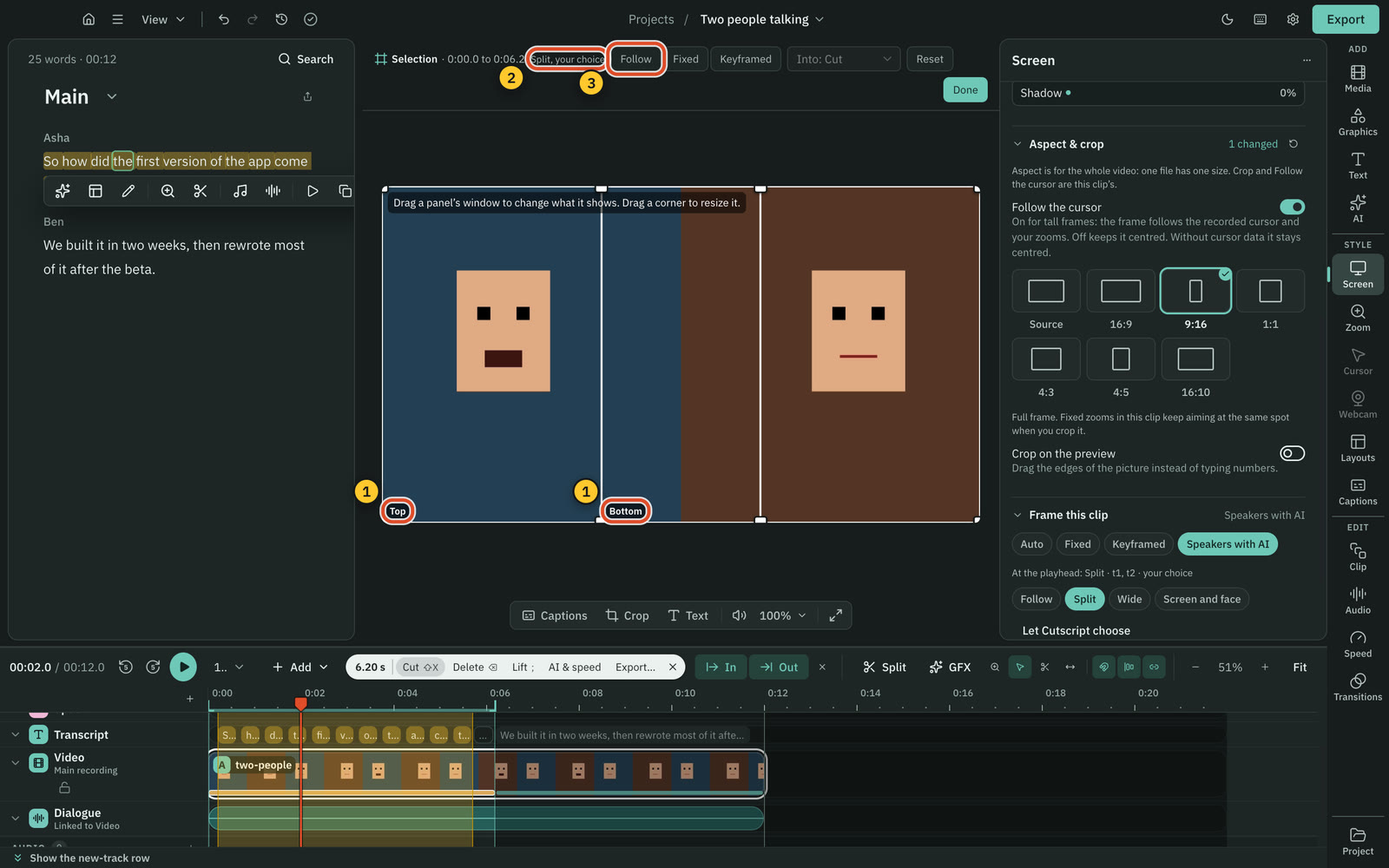Open the Graphics panel
1389x868 pixels.
pos(1358,122)
